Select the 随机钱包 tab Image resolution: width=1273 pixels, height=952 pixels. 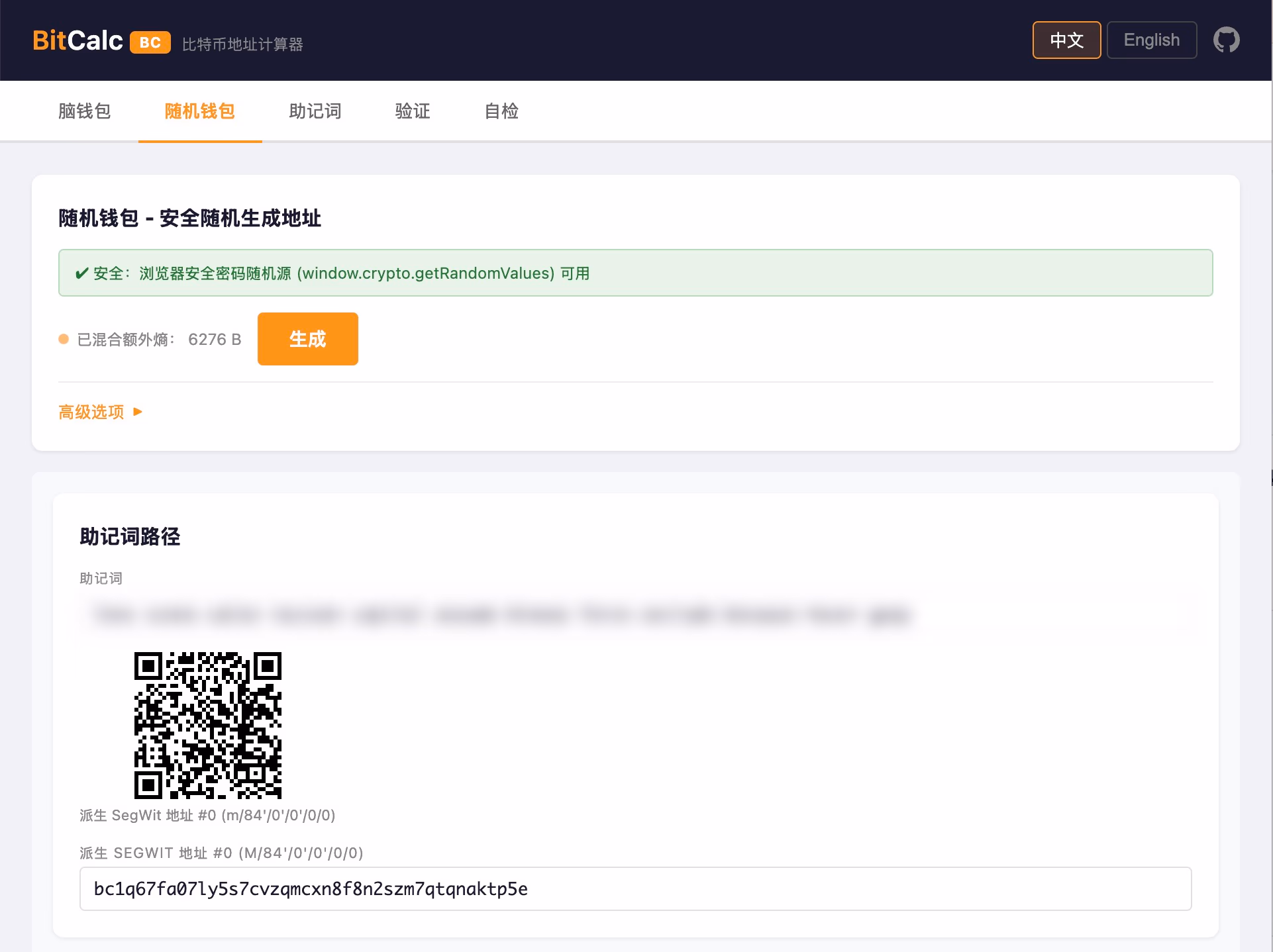click(200, 111)
